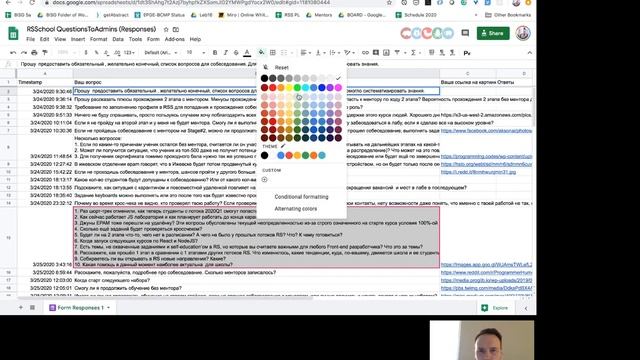The height and width of the screenshot is (360, 640).
Task: Select the 3/24/2020 9:36:14 timestamp cell
Action: [44, 99]
